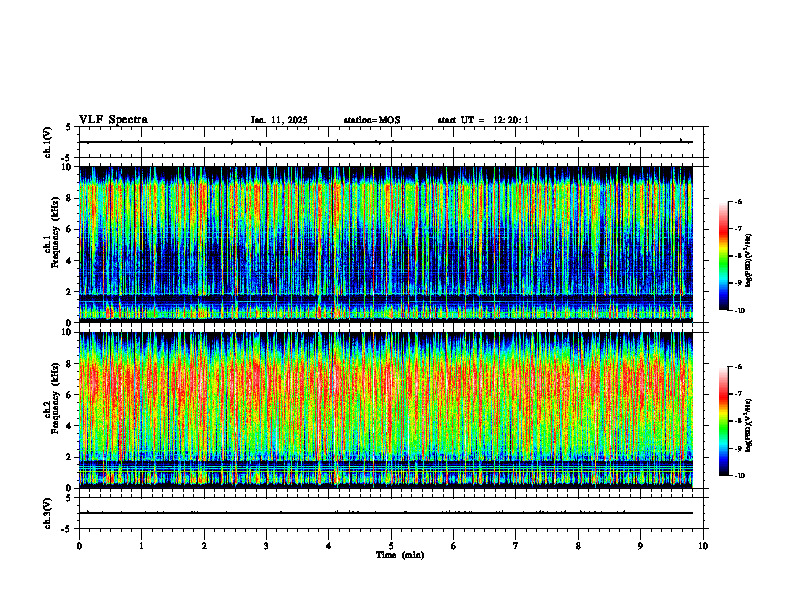Click time axis tick label "6"

(x=453, y=546)
